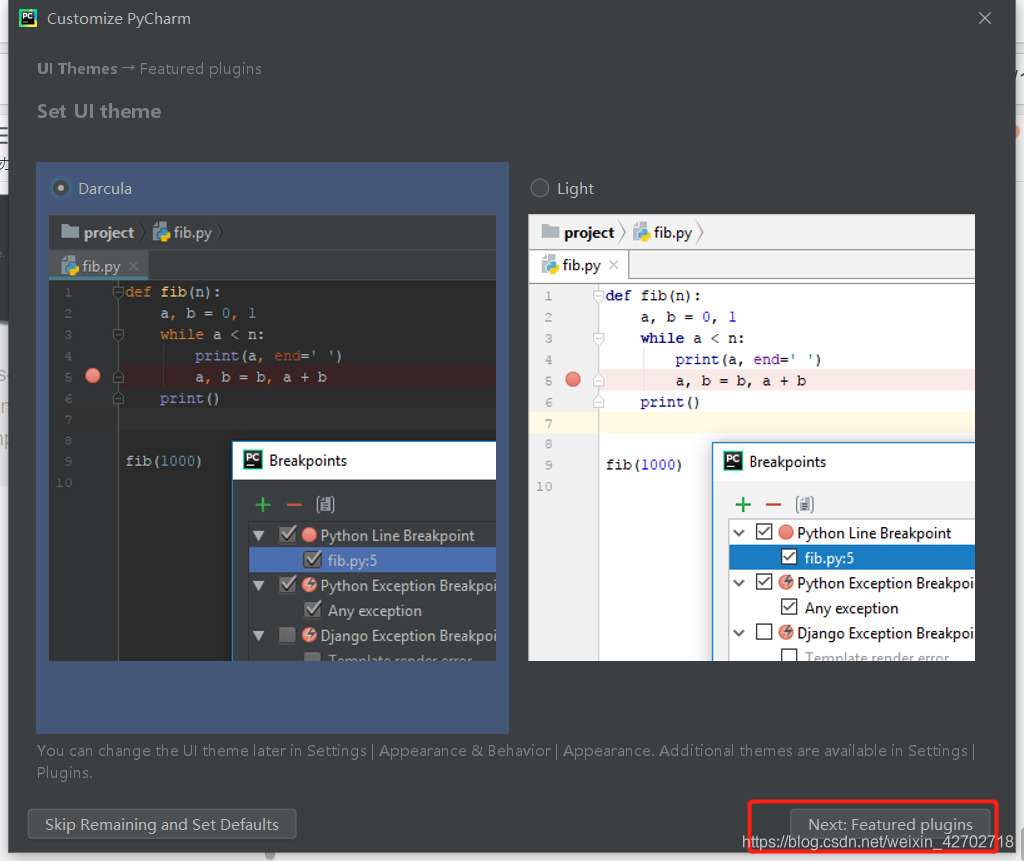This screenshot has width=1024, height=861.
Task: Click Breakpoints title in Darcula preview
Action: click(308, 461)
